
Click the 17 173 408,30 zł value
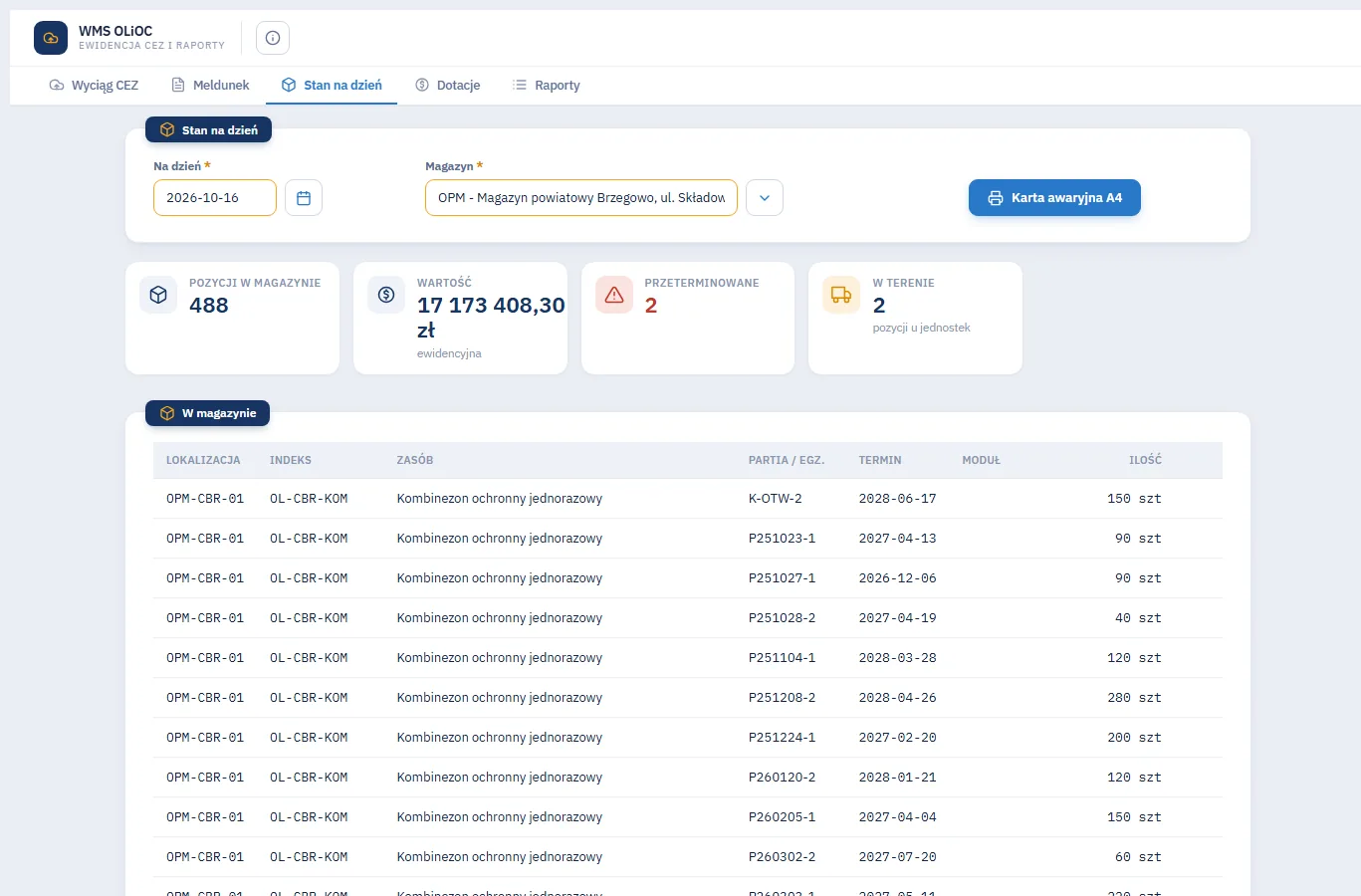pyautogui.click(x=491, y=318)
